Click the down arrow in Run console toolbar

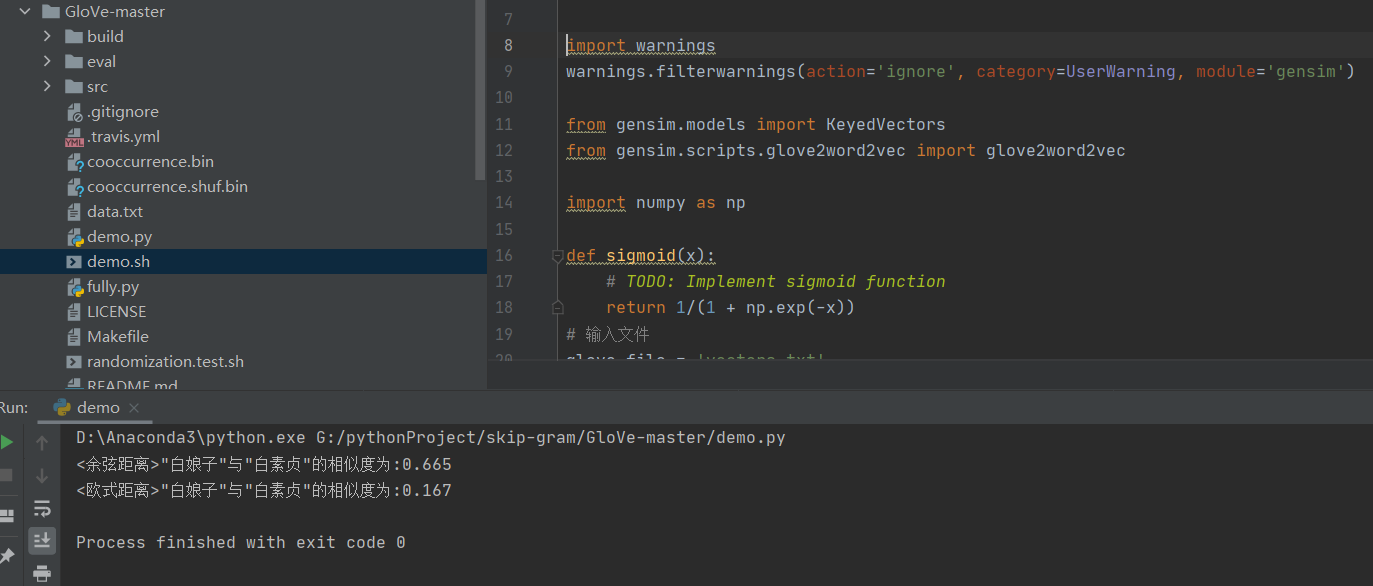(42, 475)
